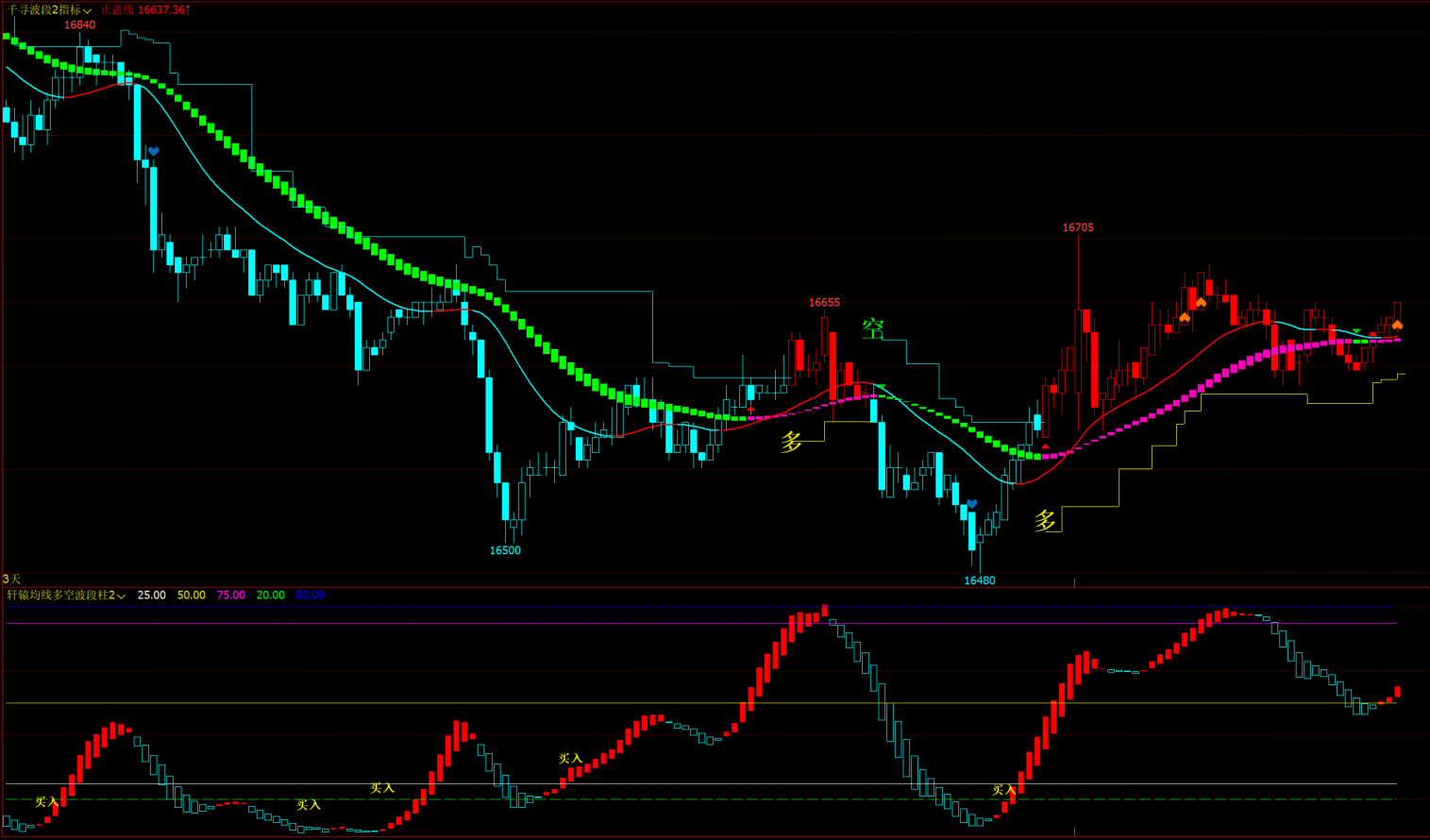Click the yellow 多 signal left of the 16705 rally
The image size is (1430, 840).
[1045, 521]
